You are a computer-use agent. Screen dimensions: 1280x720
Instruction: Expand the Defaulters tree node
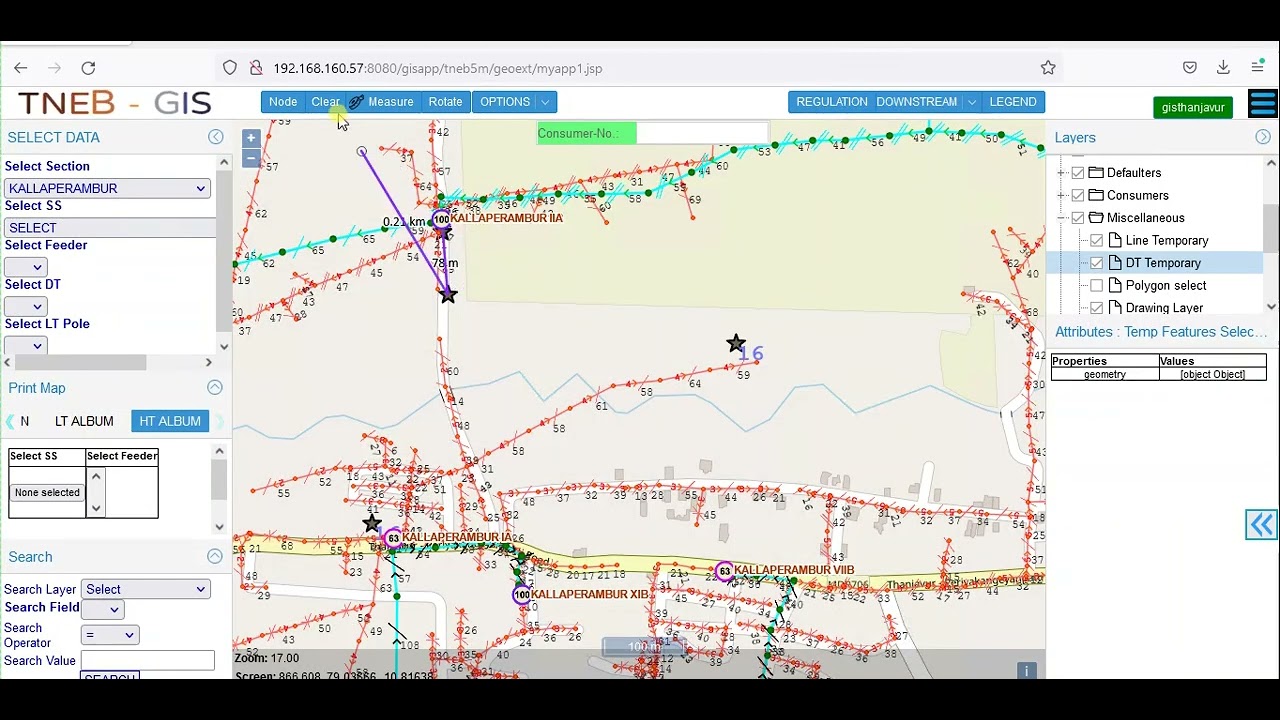point(1061,173)
